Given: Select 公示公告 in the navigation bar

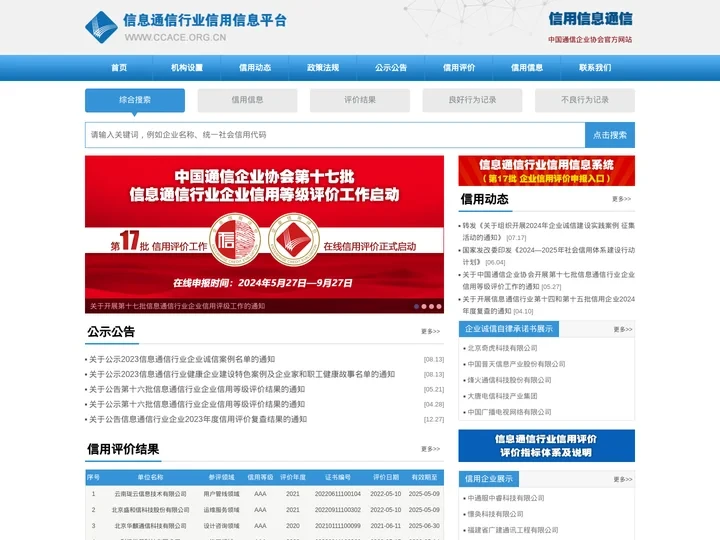Looking at the screenshot, I should pos(391,68).
